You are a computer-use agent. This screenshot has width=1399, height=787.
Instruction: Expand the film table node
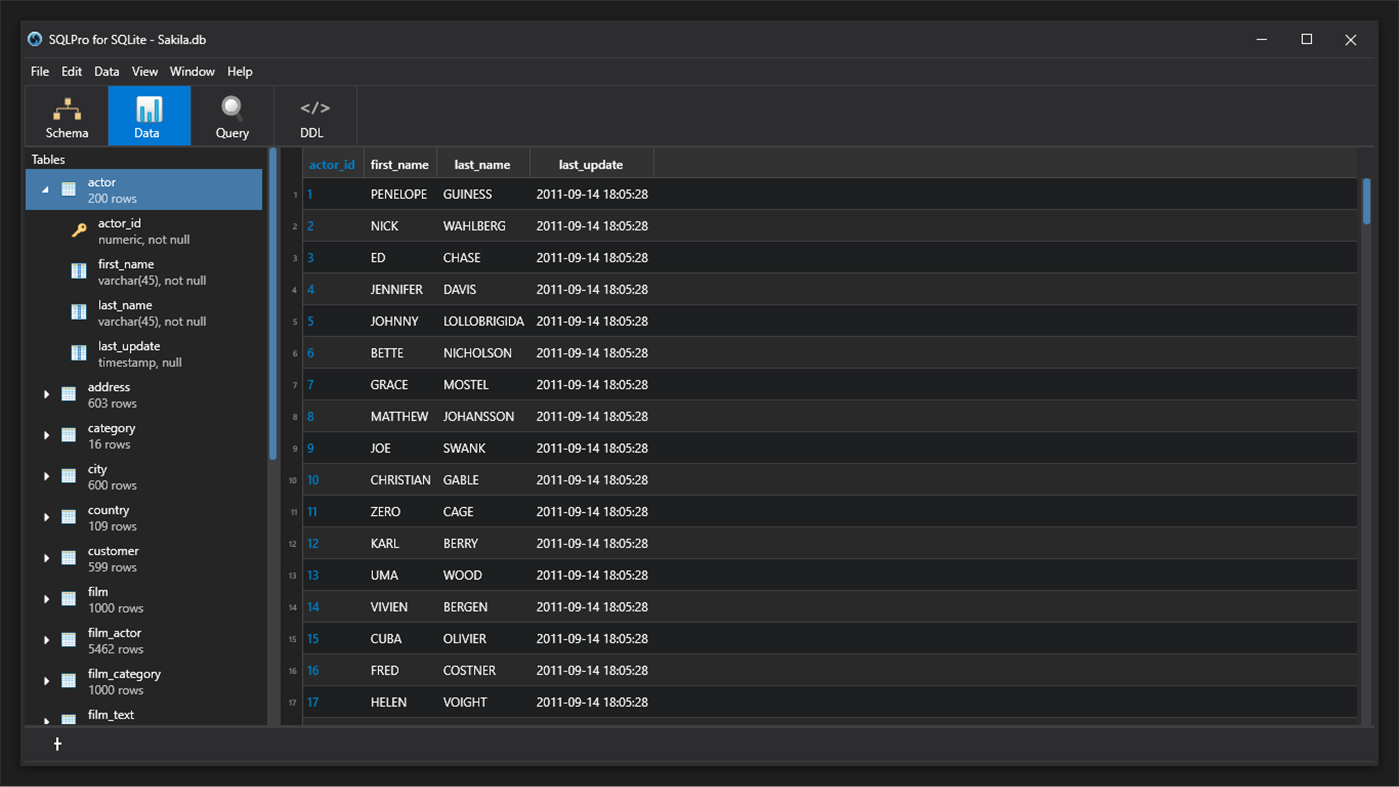pyautogui.click(x=46, y=599)
